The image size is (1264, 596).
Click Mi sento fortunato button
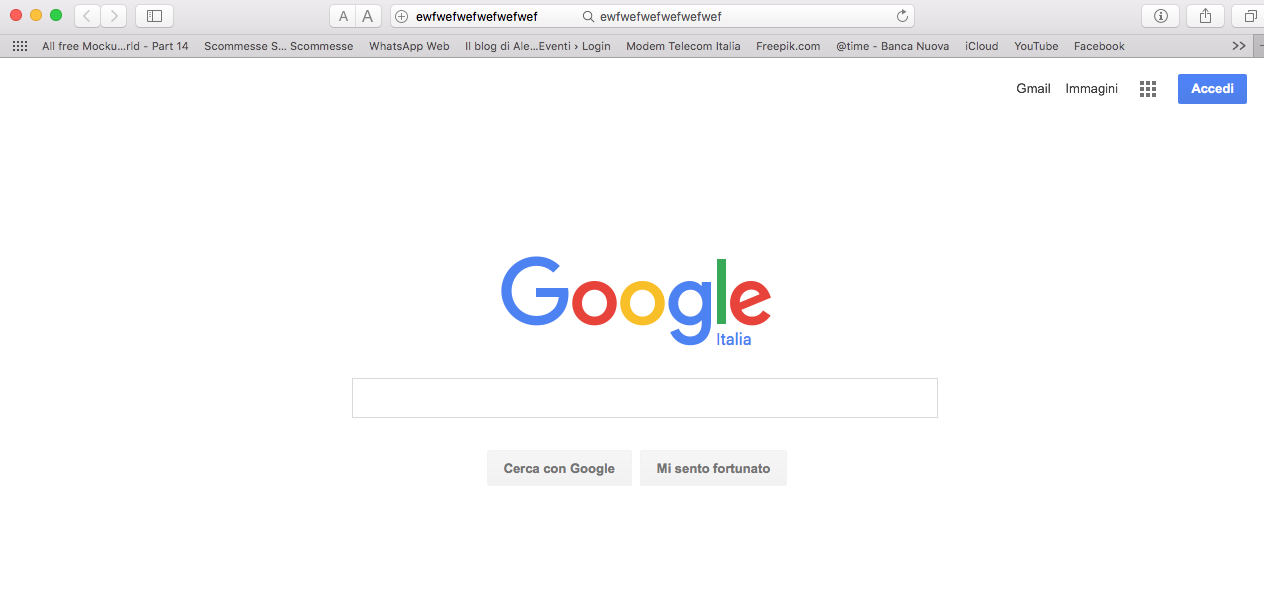click(x=713, y=468)
